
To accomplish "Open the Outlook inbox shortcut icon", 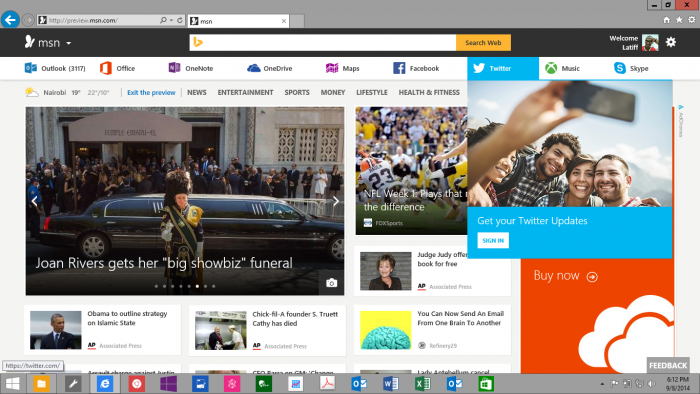I will coord(31,68).
